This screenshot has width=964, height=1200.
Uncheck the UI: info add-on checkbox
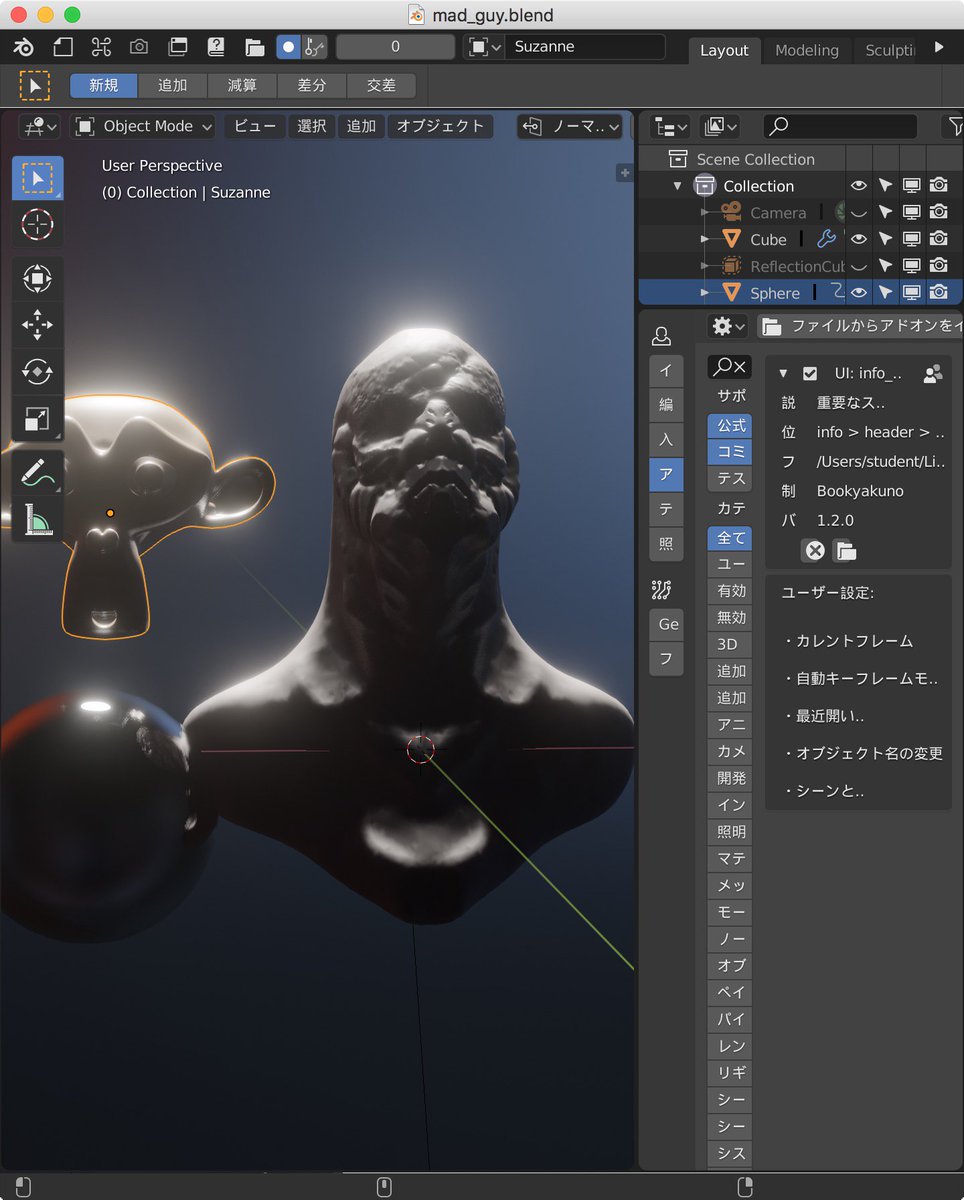810,373
